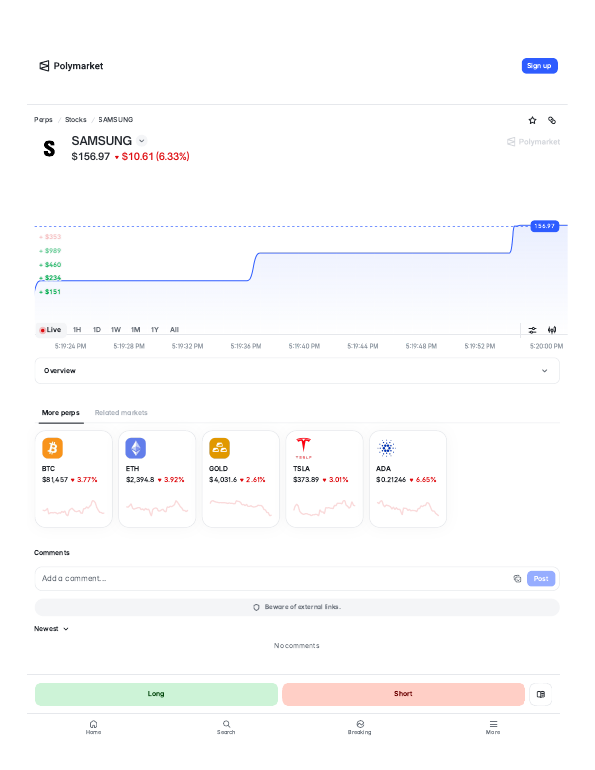
Task: Select the 1Y chart range
Action: pyautogui.click(x=155, y=330)
